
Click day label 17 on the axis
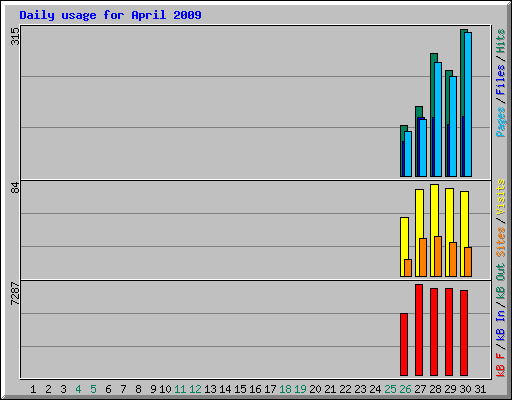click(x=270, y=389)
